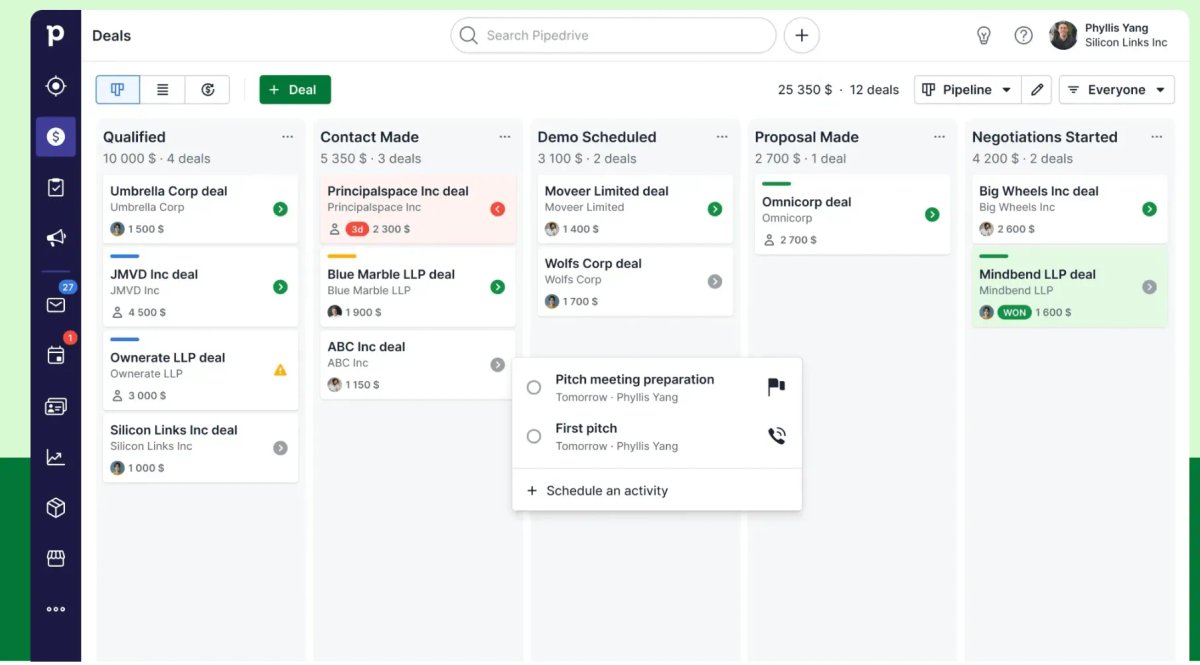The image size is (1200, 665).
Task: Open Proposal Made column options menu
Action: (939, 137)
